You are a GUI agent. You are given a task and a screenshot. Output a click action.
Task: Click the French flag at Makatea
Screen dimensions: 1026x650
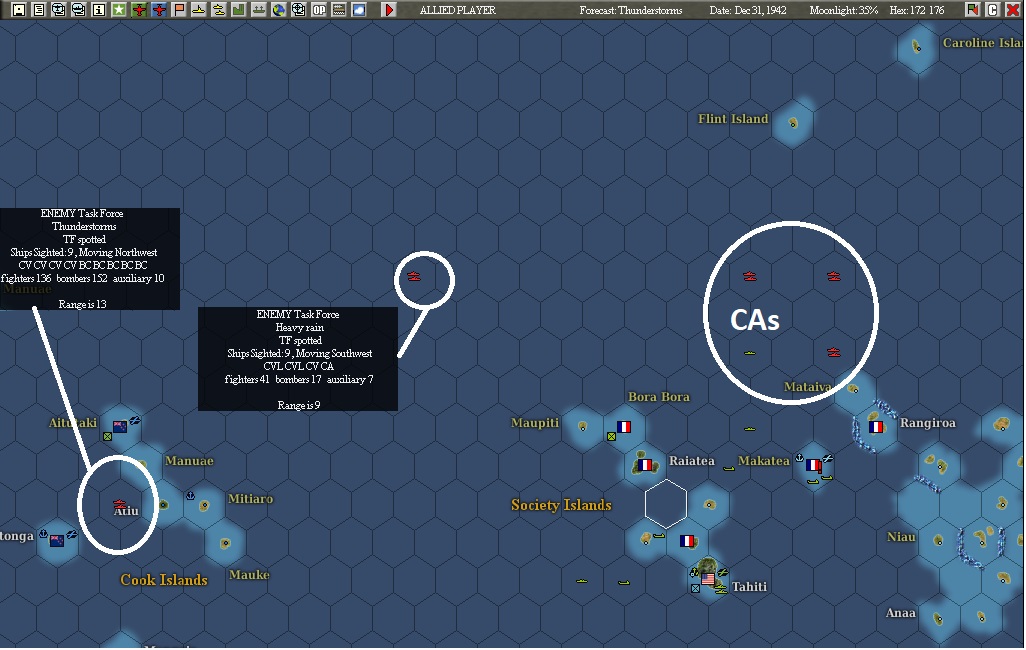[813, 465]
